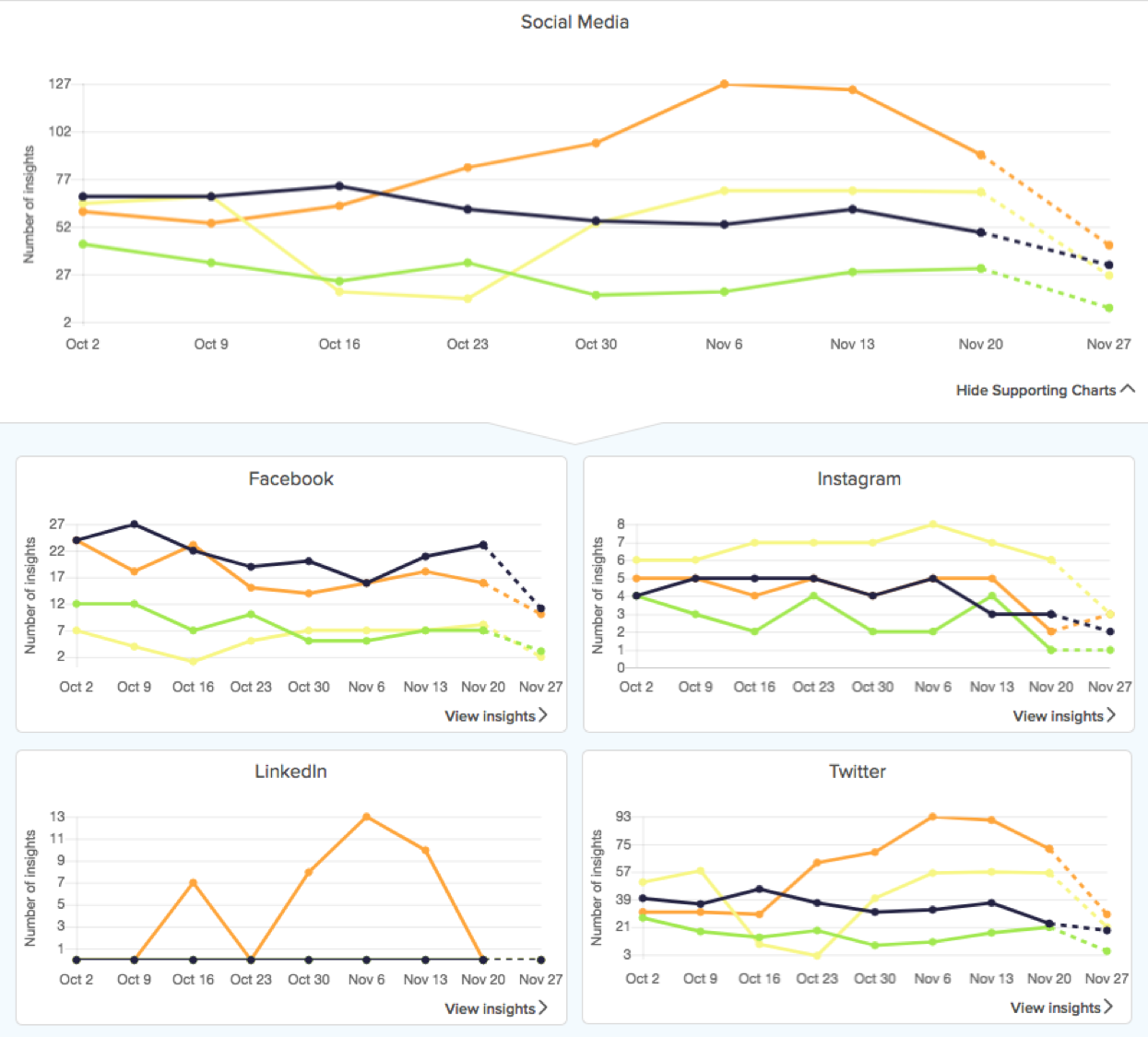The height and width of the screenshot is (1037, 1148).
Task: Click Twitter orange peak point on Nov 6
Action: click(932, 817)
